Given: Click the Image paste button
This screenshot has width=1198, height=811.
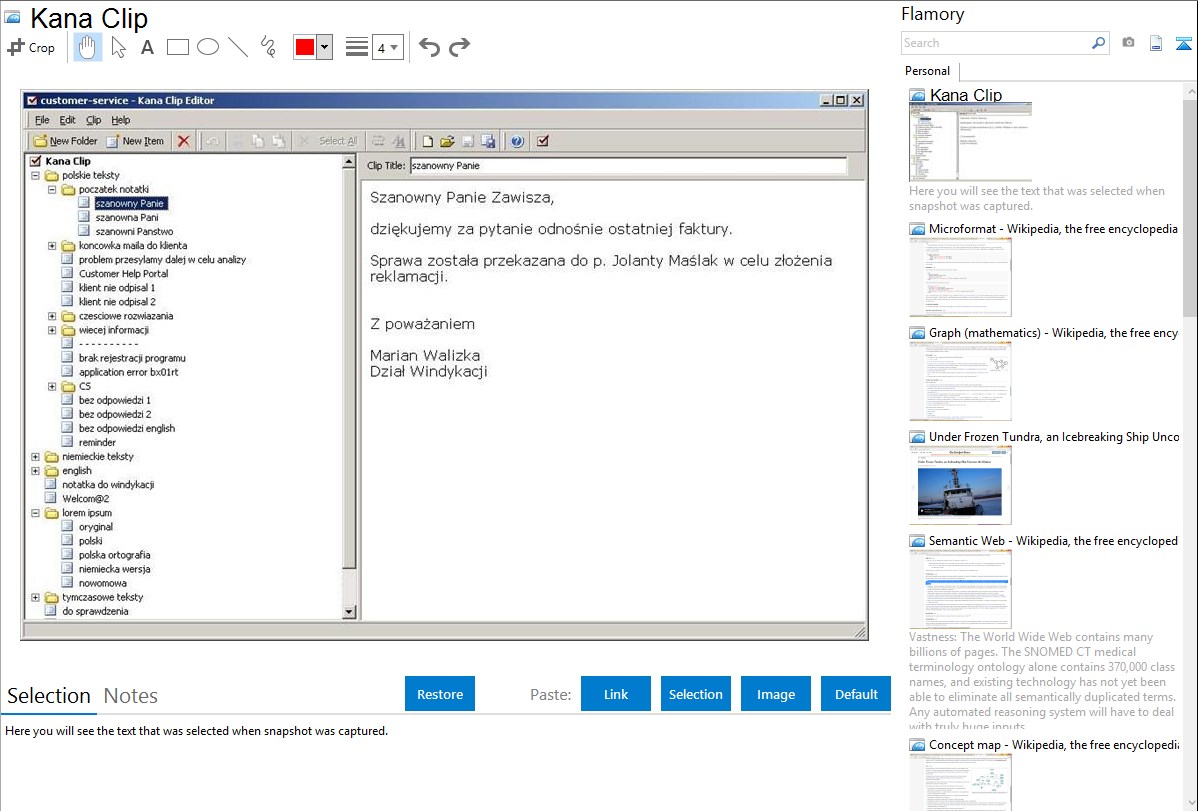Looking at the screenshot, I should pyautogui.click(x=776, y=694).
